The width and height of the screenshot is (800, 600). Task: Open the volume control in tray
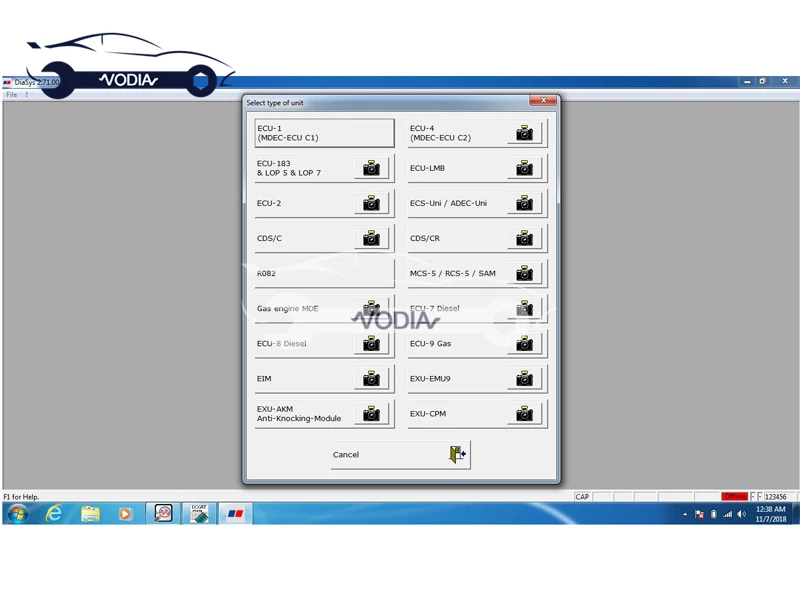741,514
